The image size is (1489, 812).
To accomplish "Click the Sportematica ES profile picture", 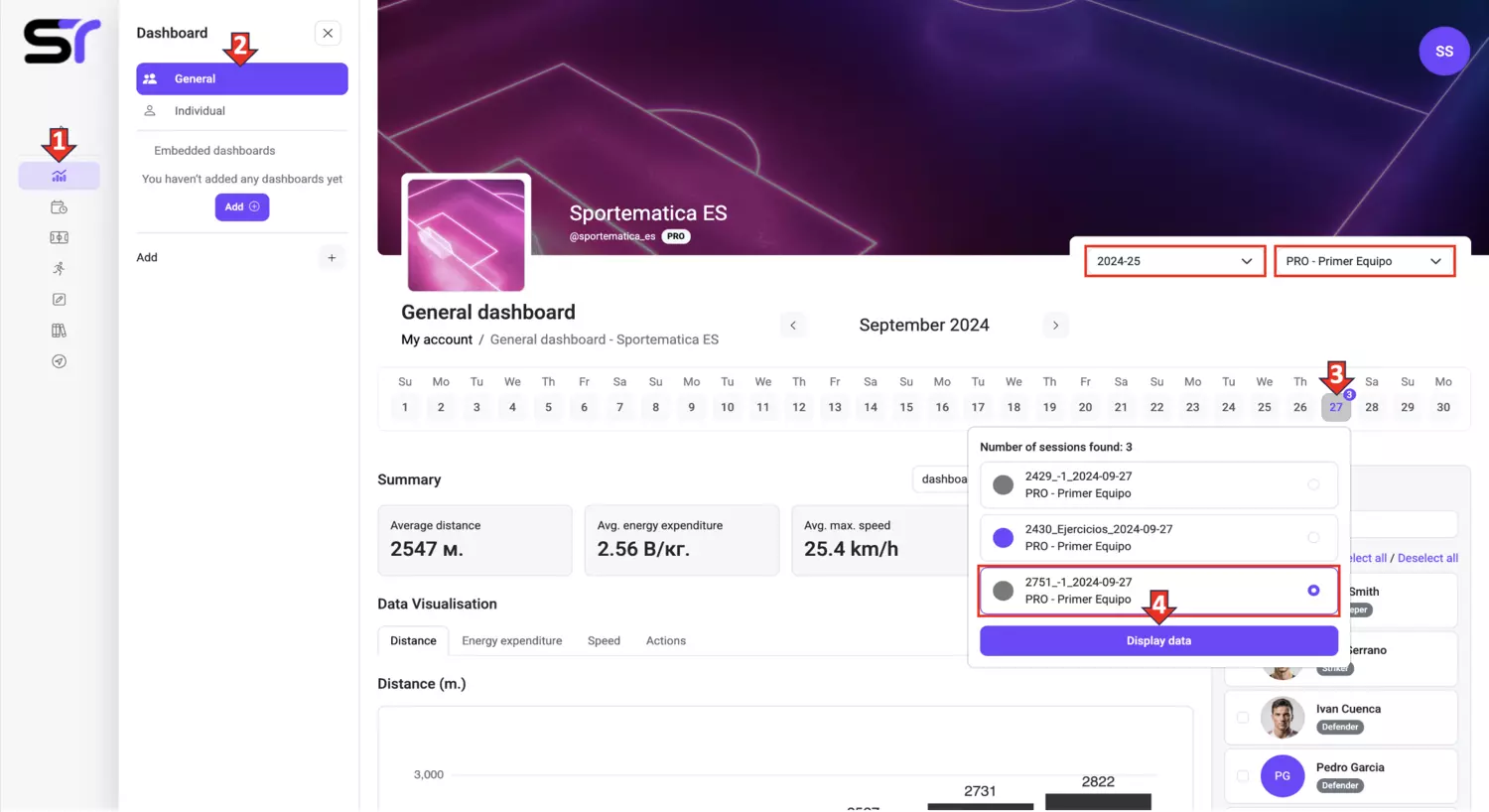I will 466,234.
